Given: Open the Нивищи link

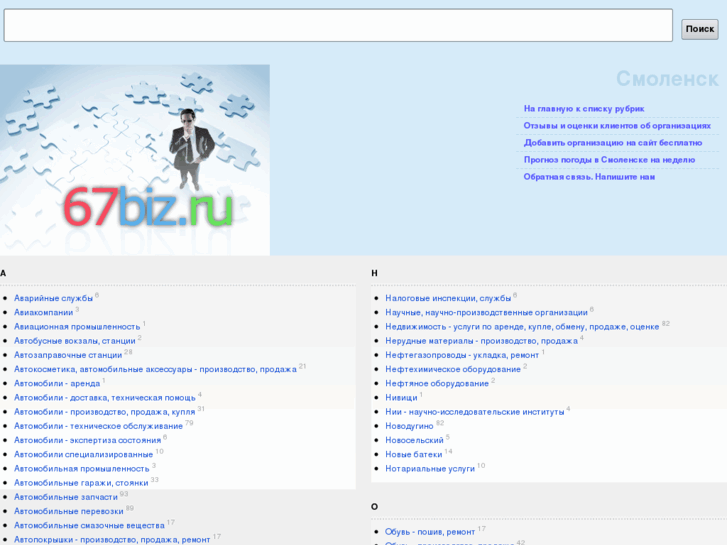Looking at the screenshot, I should [x=402, y=398].
